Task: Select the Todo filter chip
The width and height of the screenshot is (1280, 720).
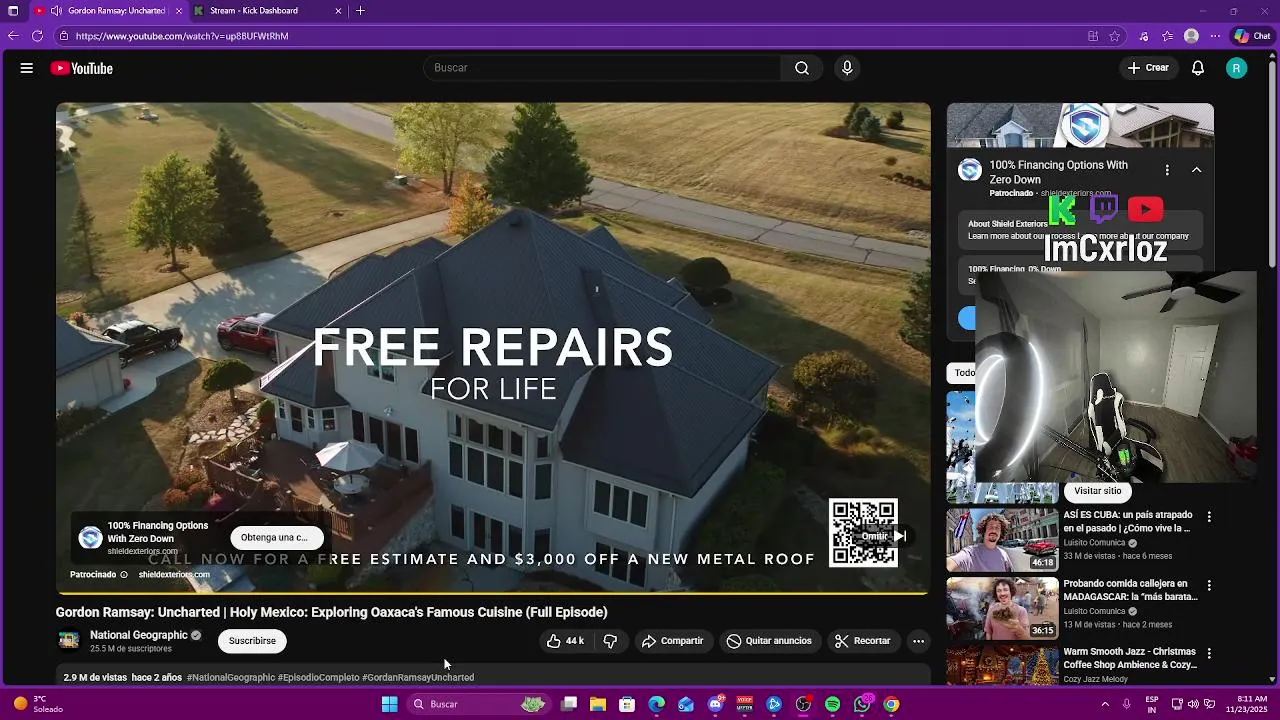Action: click(963, 373)
